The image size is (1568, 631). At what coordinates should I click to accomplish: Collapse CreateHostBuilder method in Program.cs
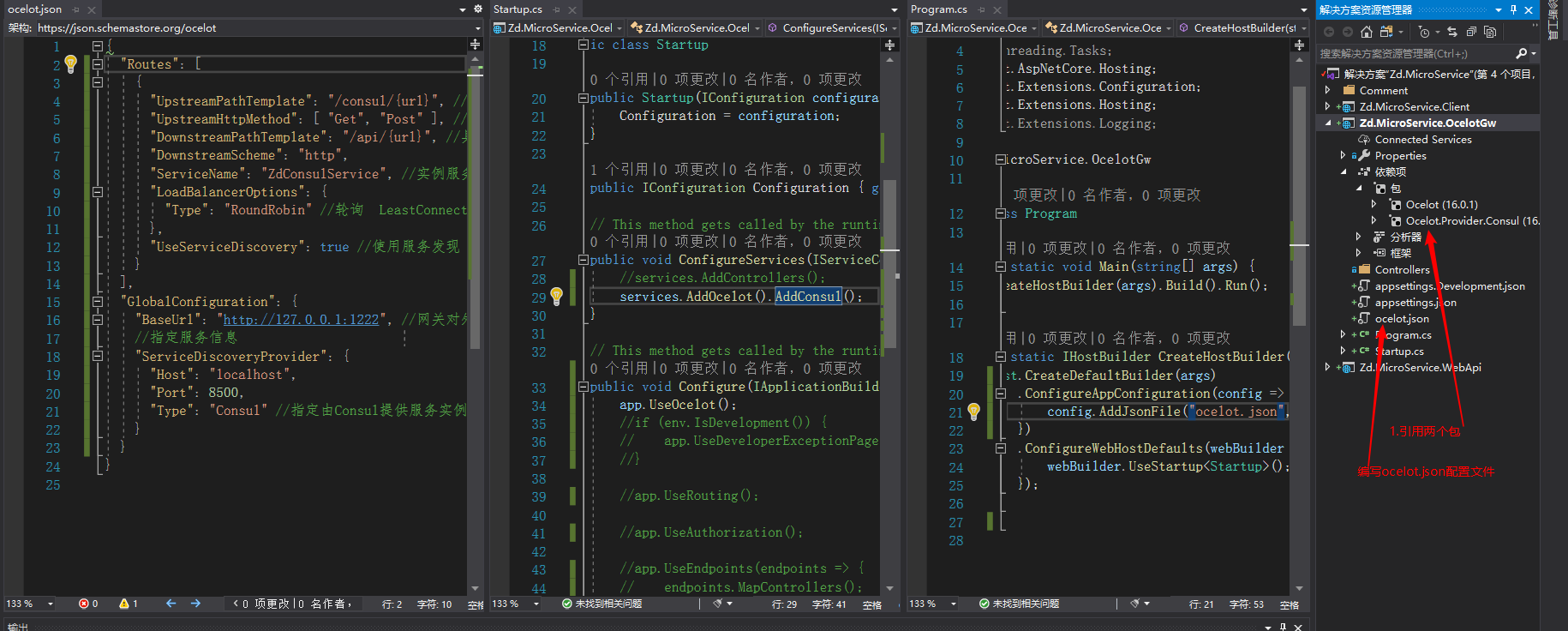pos(1000,357)
